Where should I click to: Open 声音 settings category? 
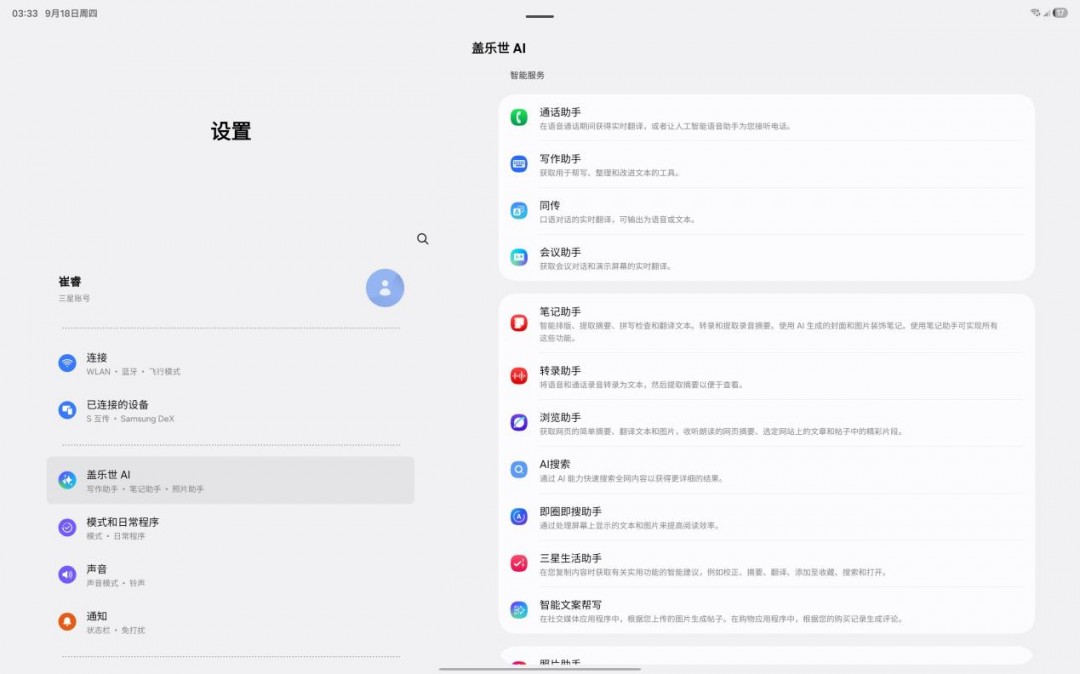(x=231, y=575)
